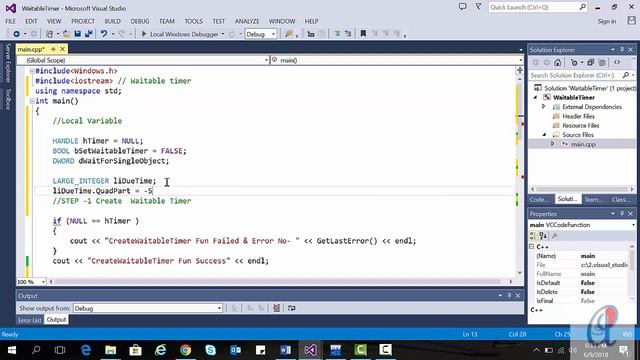Close the main.cpp editor tab

(62, 49)
